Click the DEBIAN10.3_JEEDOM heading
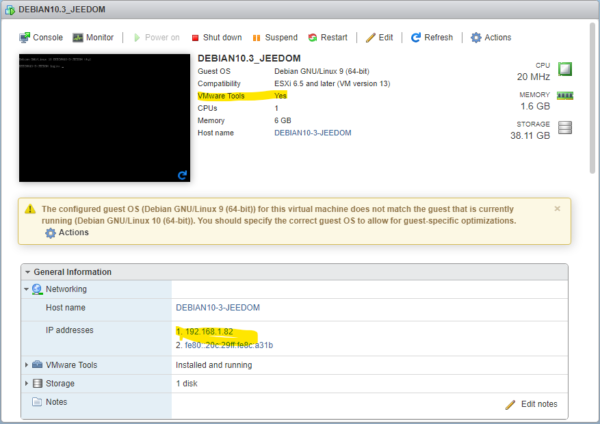This screenshot has height=424, width=600. (x=249, y=58)
